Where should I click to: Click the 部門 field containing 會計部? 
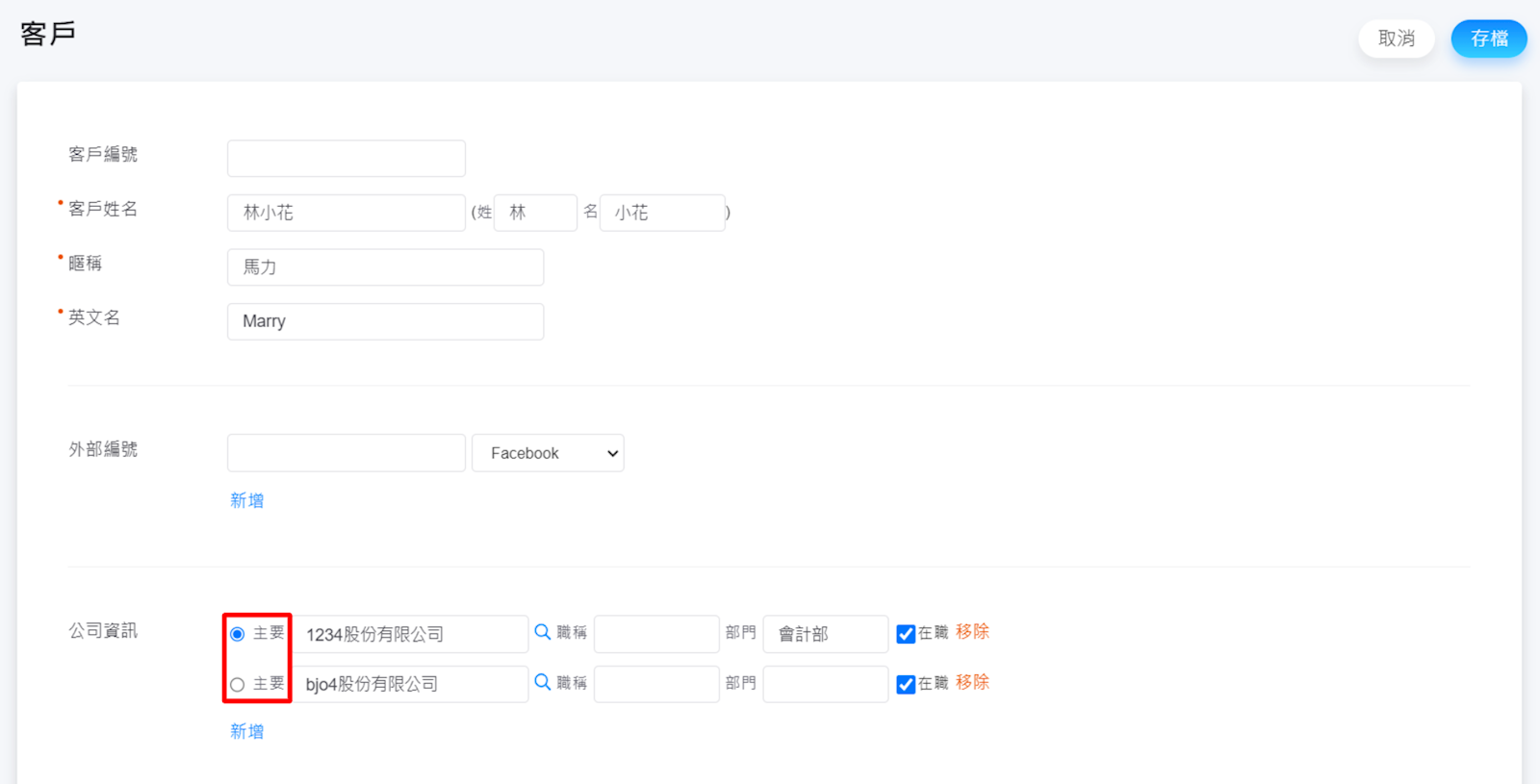click(x=825, y=634)
